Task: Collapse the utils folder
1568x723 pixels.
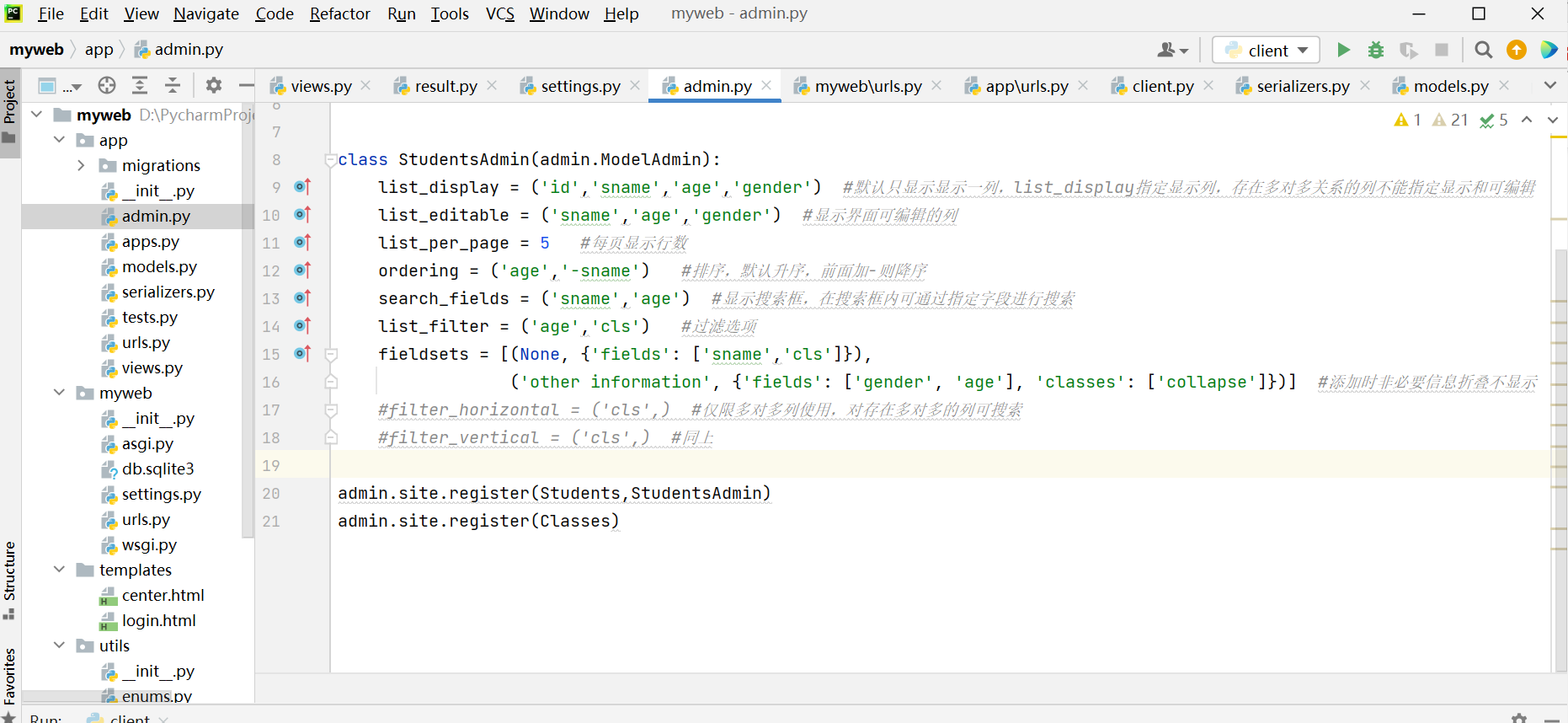Action: (59, 645)
